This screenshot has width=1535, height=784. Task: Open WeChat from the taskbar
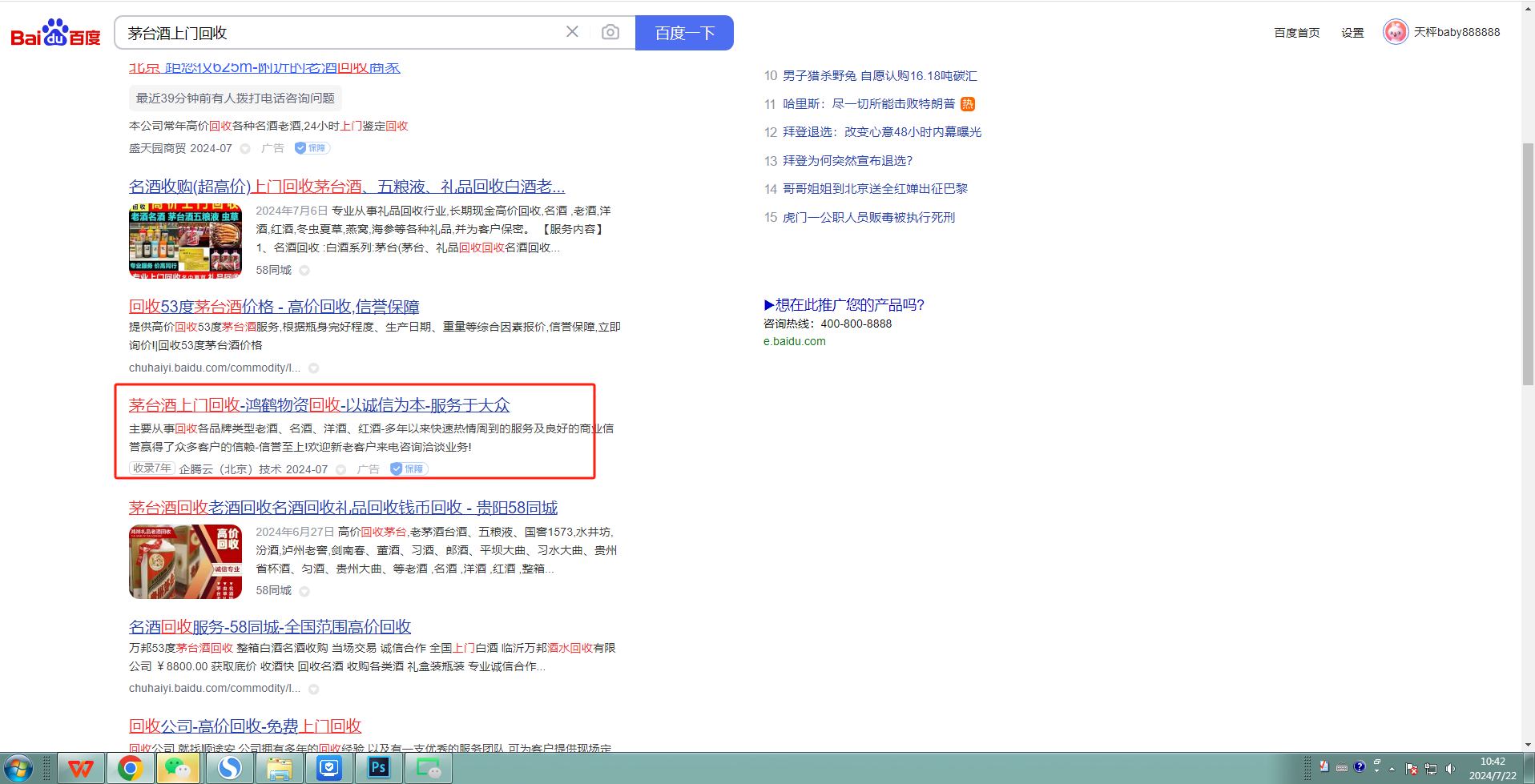179,768
